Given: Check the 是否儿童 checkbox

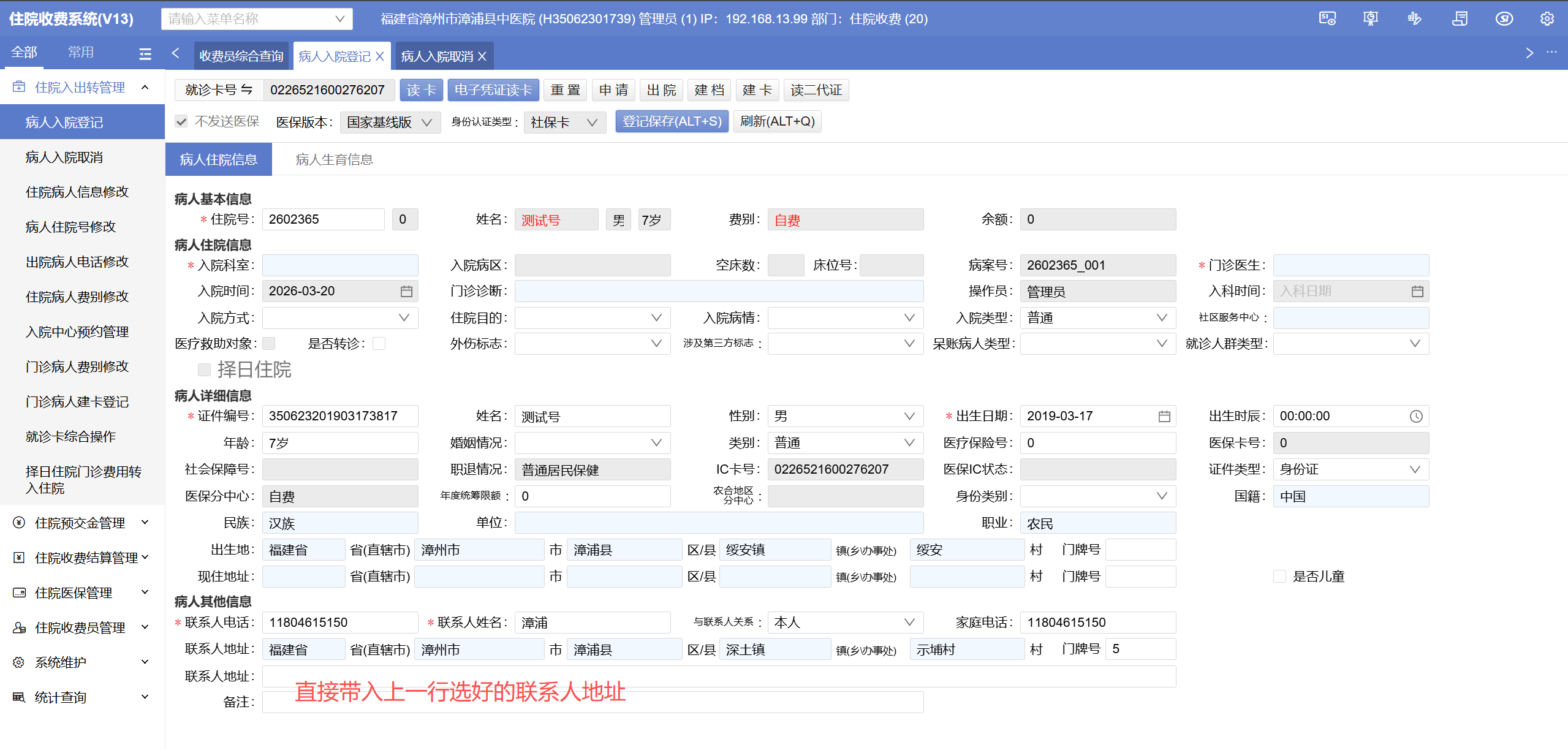Looking at the screenshot, I should point(1279,577).
